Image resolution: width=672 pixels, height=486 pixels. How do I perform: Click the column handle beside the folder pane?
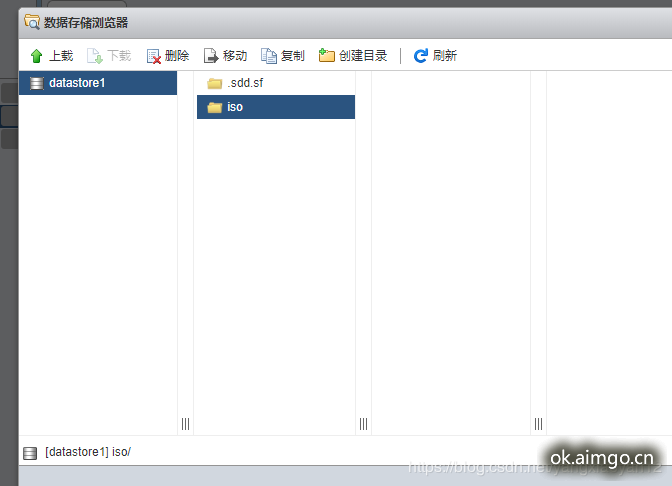tap(363, 424)
